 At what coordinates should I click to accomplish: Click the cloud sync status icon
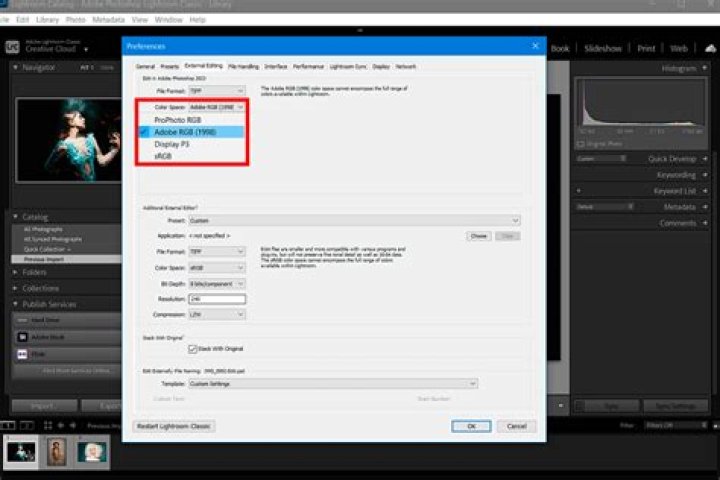pos(711,48)
